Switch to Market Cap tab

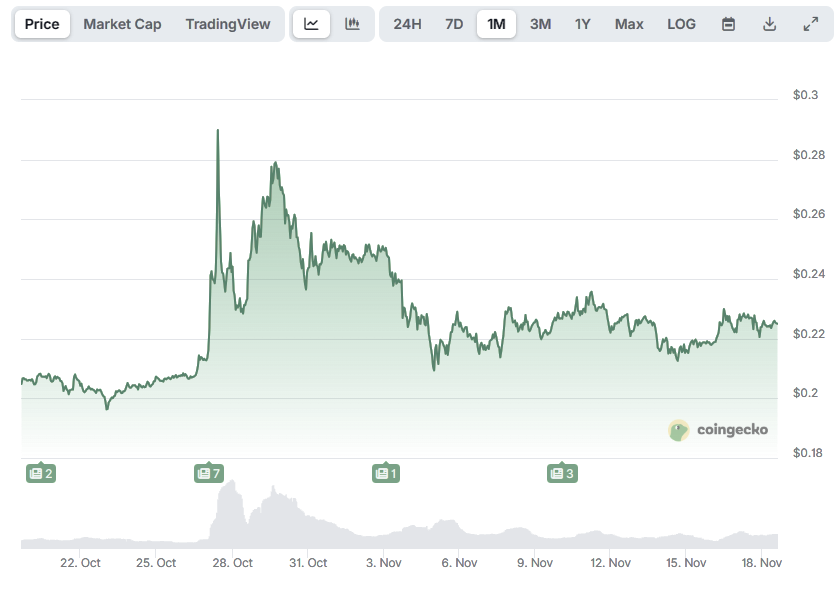click(x=122, y=24)
